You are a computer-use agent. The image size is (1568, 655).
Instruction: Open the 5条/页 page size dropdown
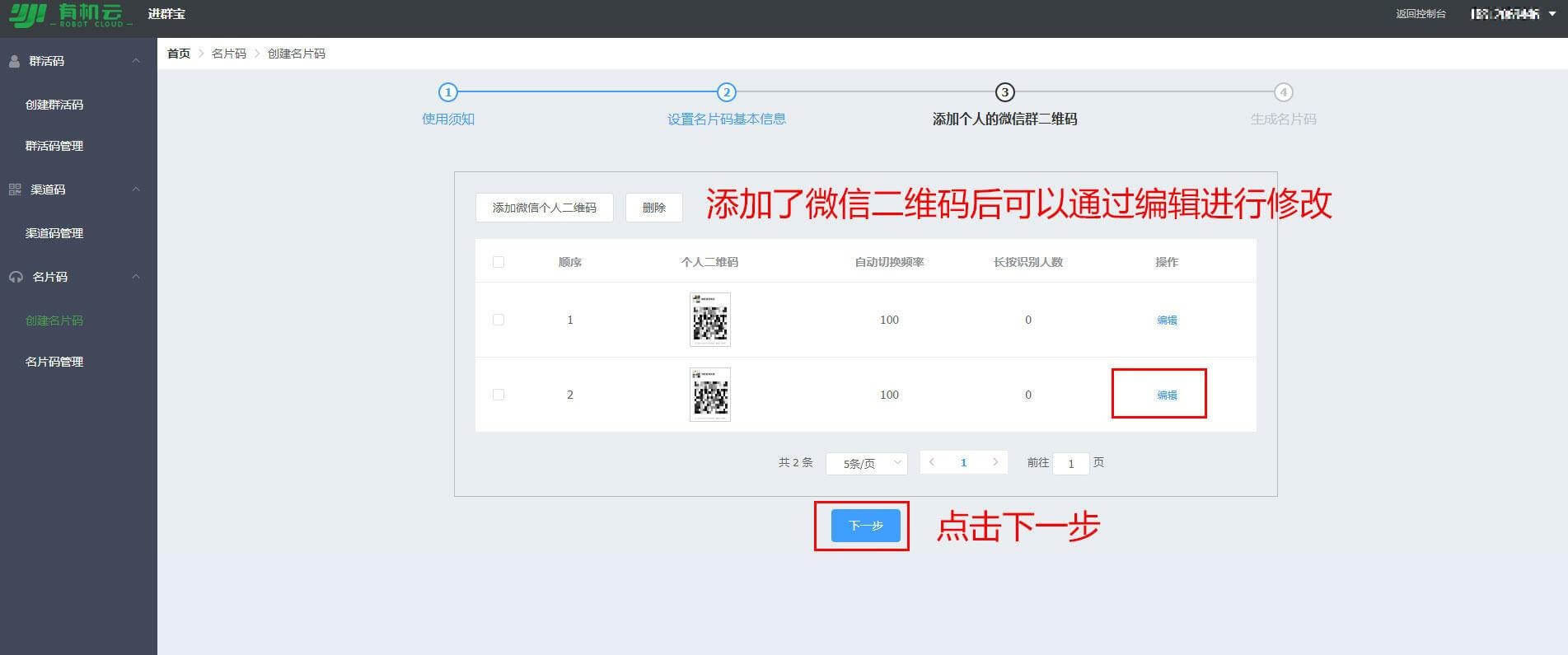[x=866, y=463]
